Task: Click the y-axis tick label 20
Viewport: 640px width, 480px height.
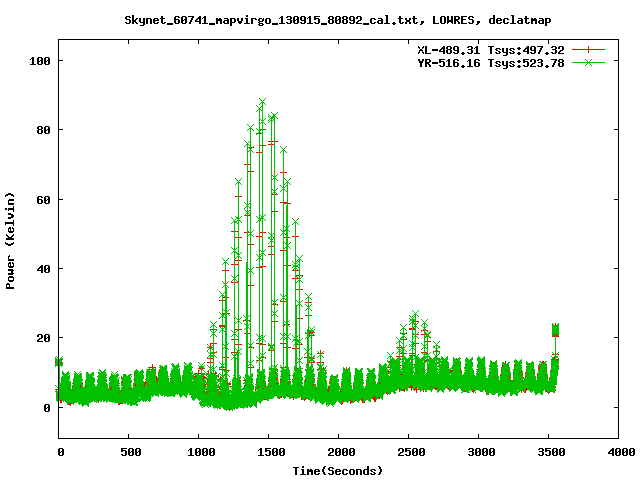Action: click(43, 338)
